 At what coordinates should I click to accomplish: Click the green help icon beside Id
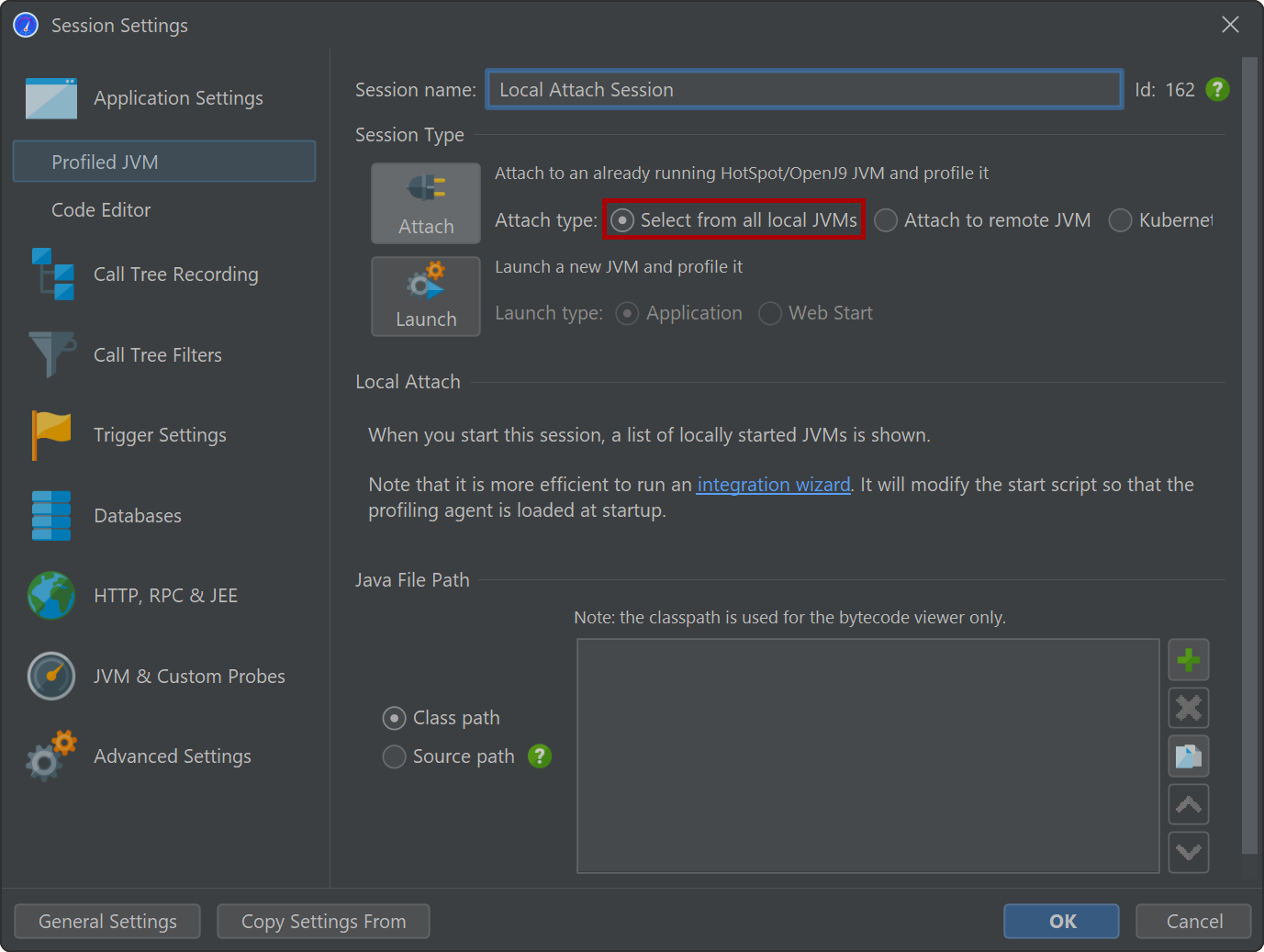tap(1217, 90)
